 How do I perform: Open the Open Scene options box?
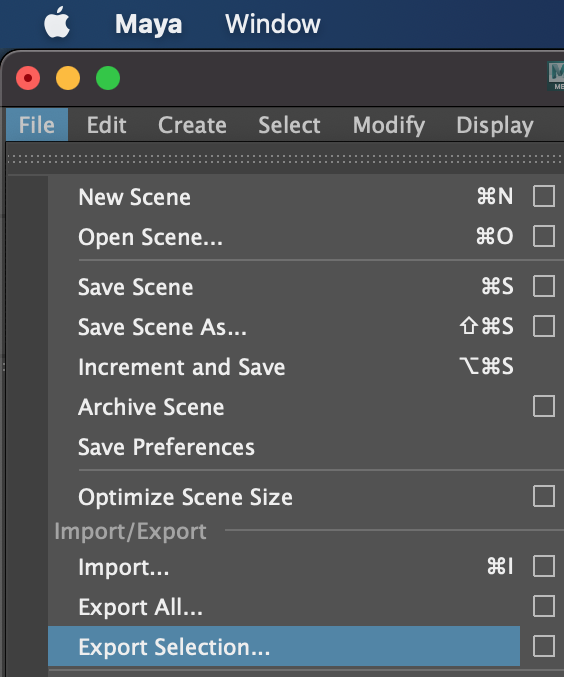point(544,236)
